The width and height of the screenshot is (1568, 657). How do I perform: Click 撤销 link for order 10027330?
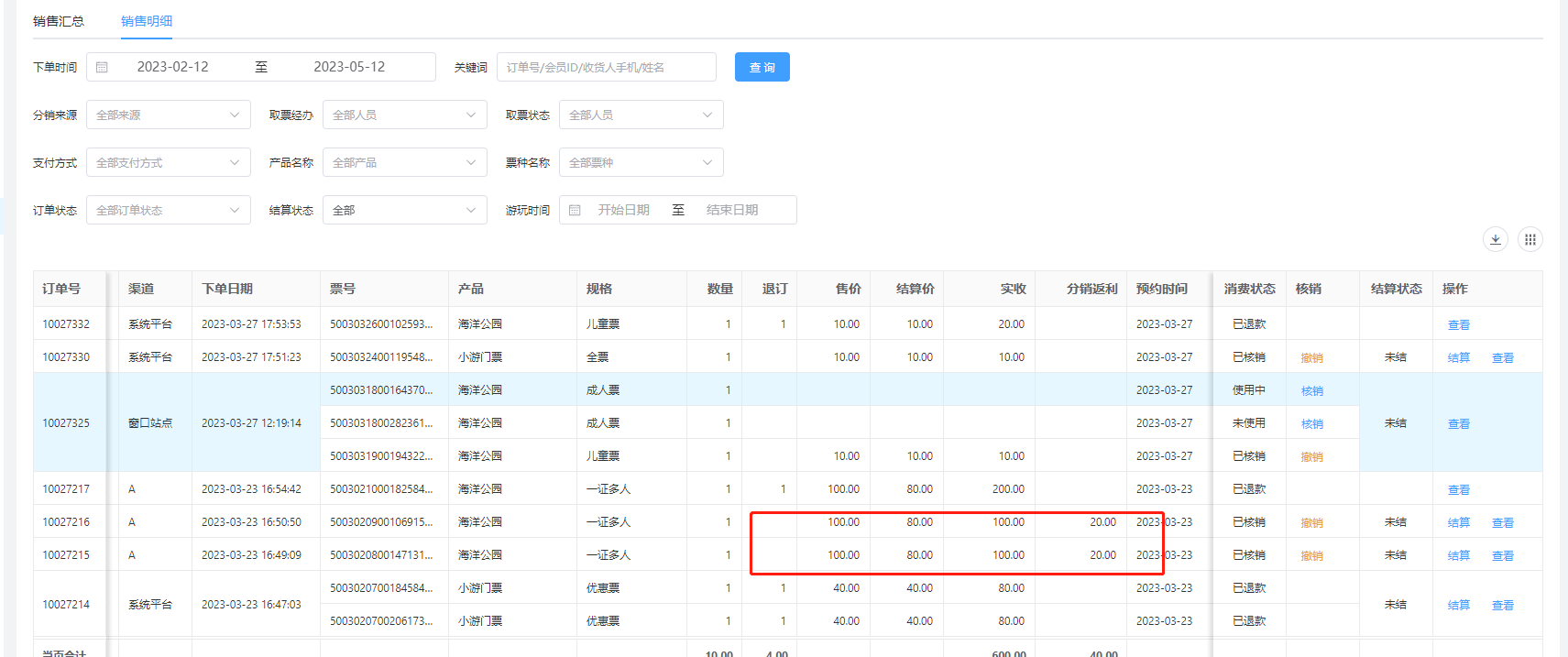pos(1311,357)
